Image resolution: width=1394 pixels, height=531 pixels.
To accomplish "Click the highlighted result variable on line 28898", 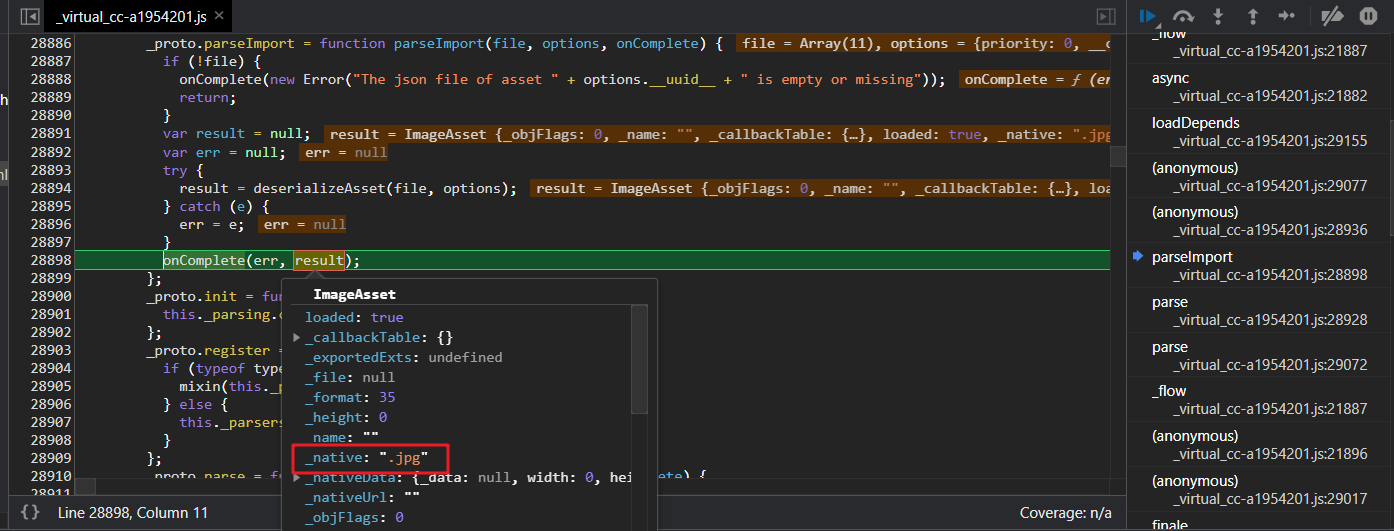I will (319, 260).
